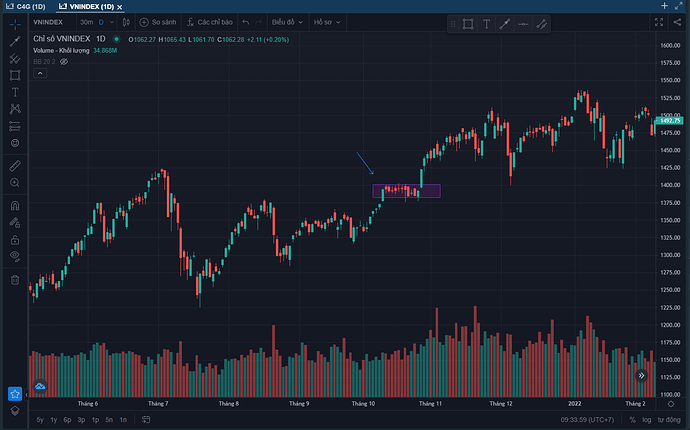This screenshot has width=690, height=430.
Task: Select the text annotation tool in left sidebar
Action: pos(14,91)
